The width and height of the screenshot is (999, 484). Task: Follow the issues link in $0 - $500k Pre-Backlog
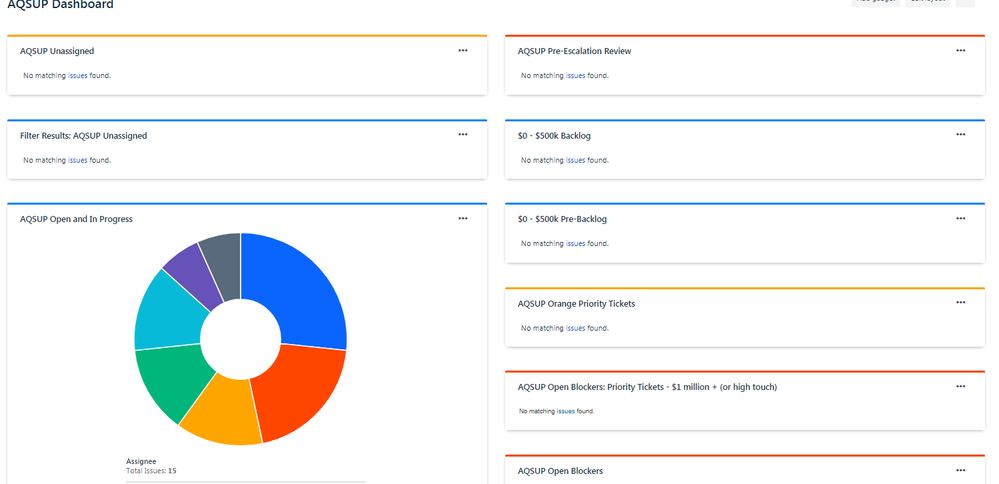tap(575, 243)
